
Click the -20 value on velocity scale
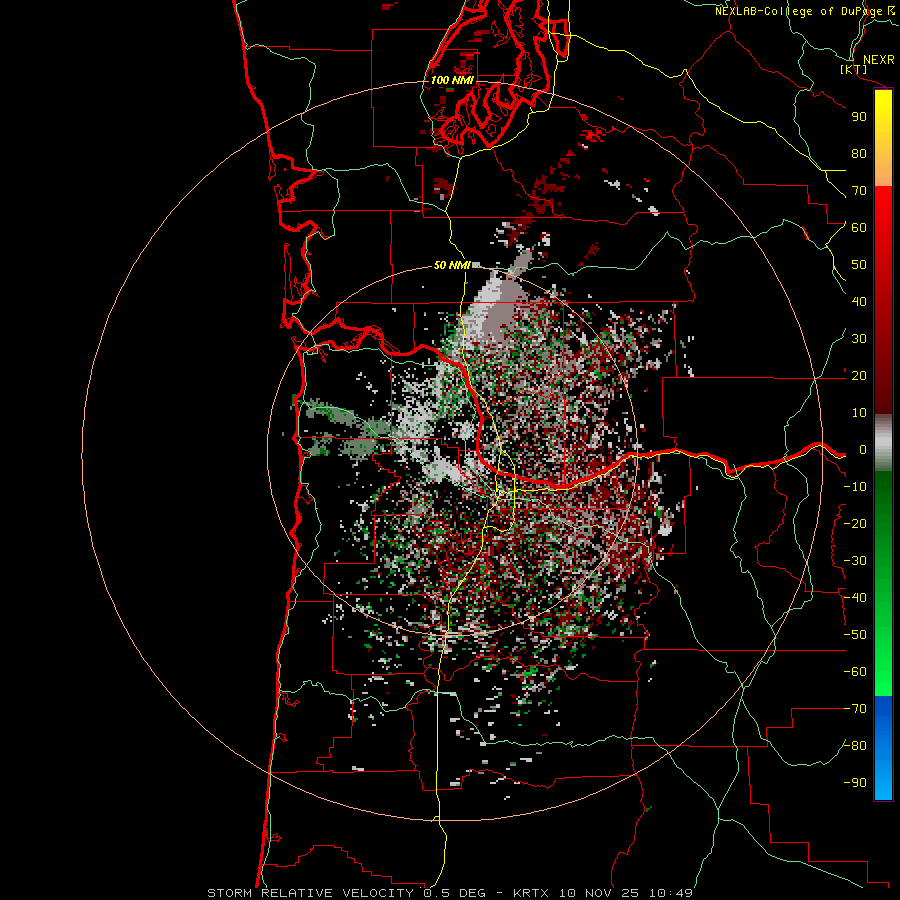tap(855, 524)
